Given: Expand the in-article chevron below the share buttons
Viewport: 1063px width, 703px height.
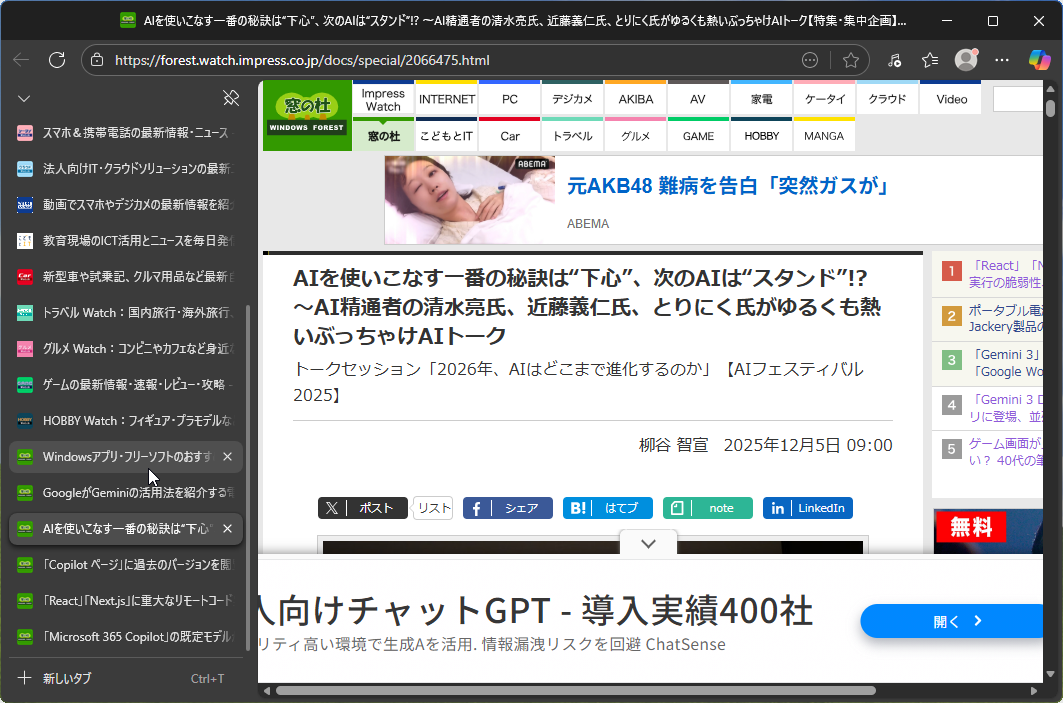Looking at the screenshot, I should pos(648,543).
